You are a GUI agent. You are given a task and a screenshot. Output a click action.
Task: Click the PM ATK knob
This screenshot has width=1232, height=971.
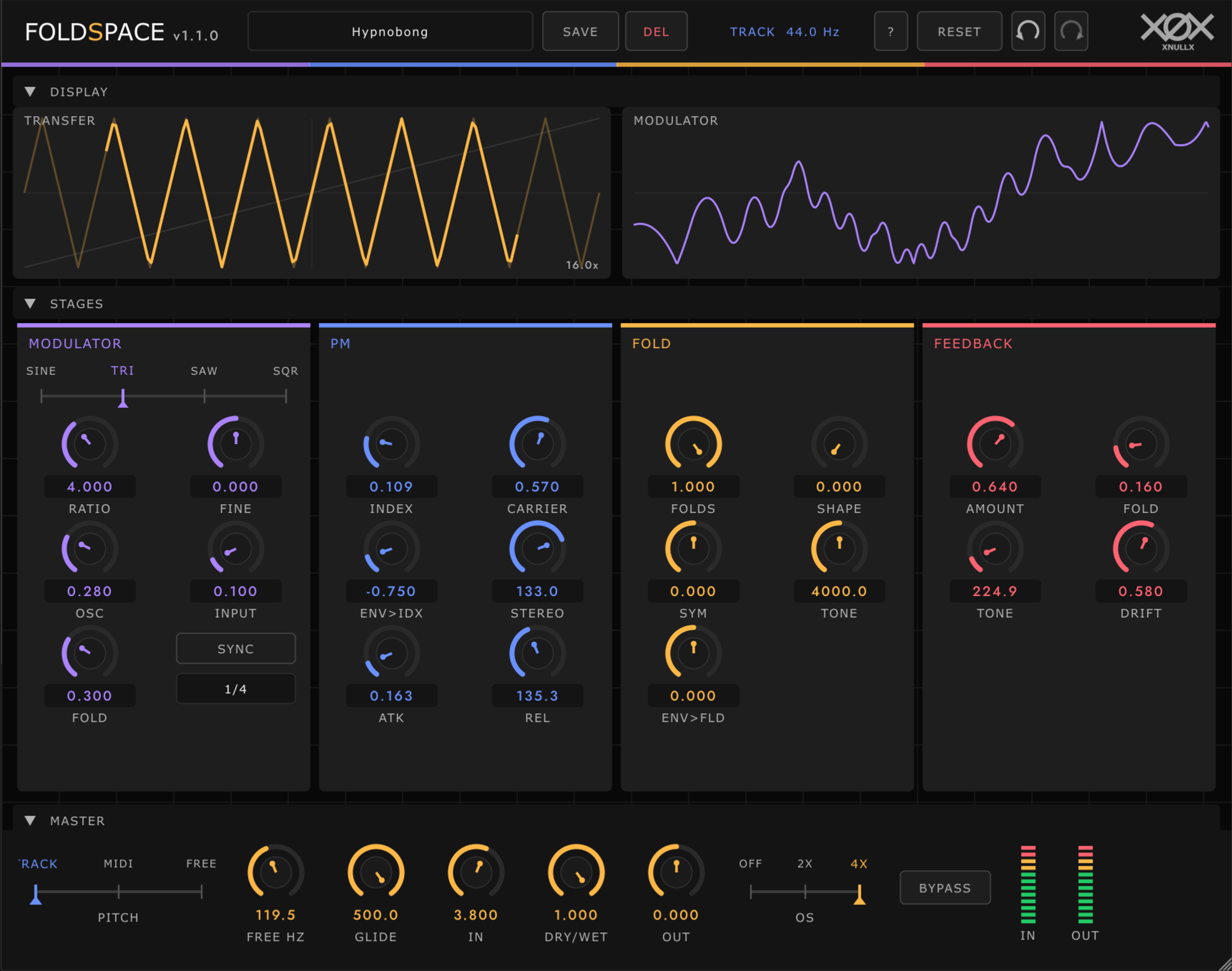392,653
